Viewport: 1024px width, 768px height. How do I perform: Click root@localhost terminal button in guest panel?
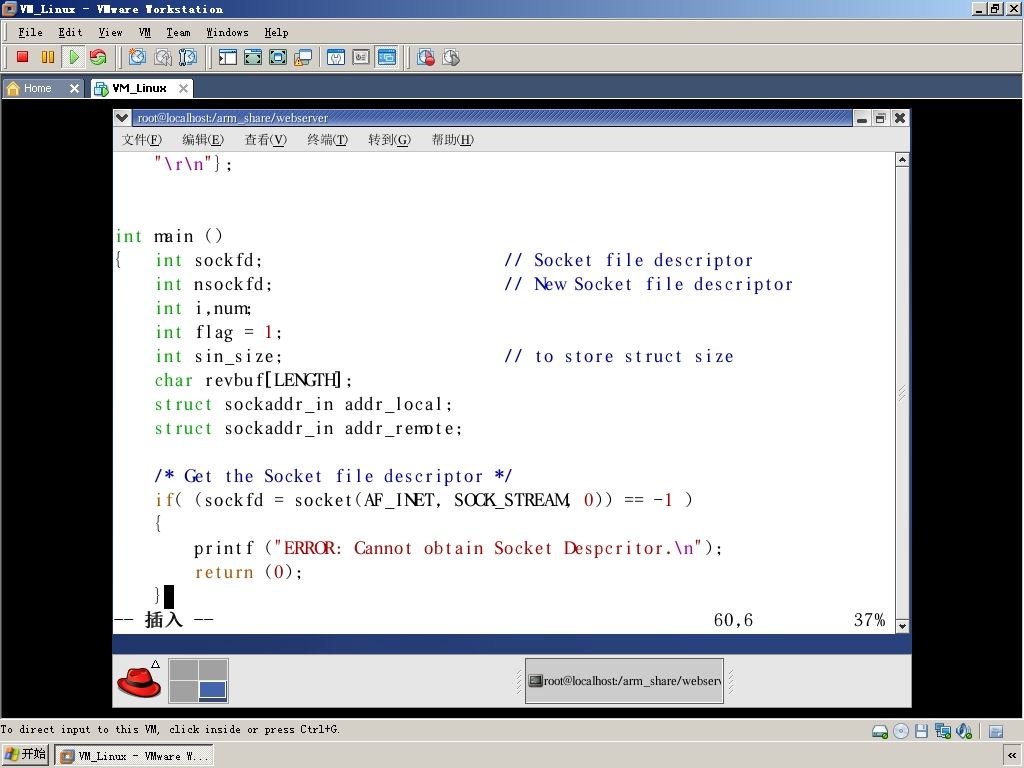(624, 680)
